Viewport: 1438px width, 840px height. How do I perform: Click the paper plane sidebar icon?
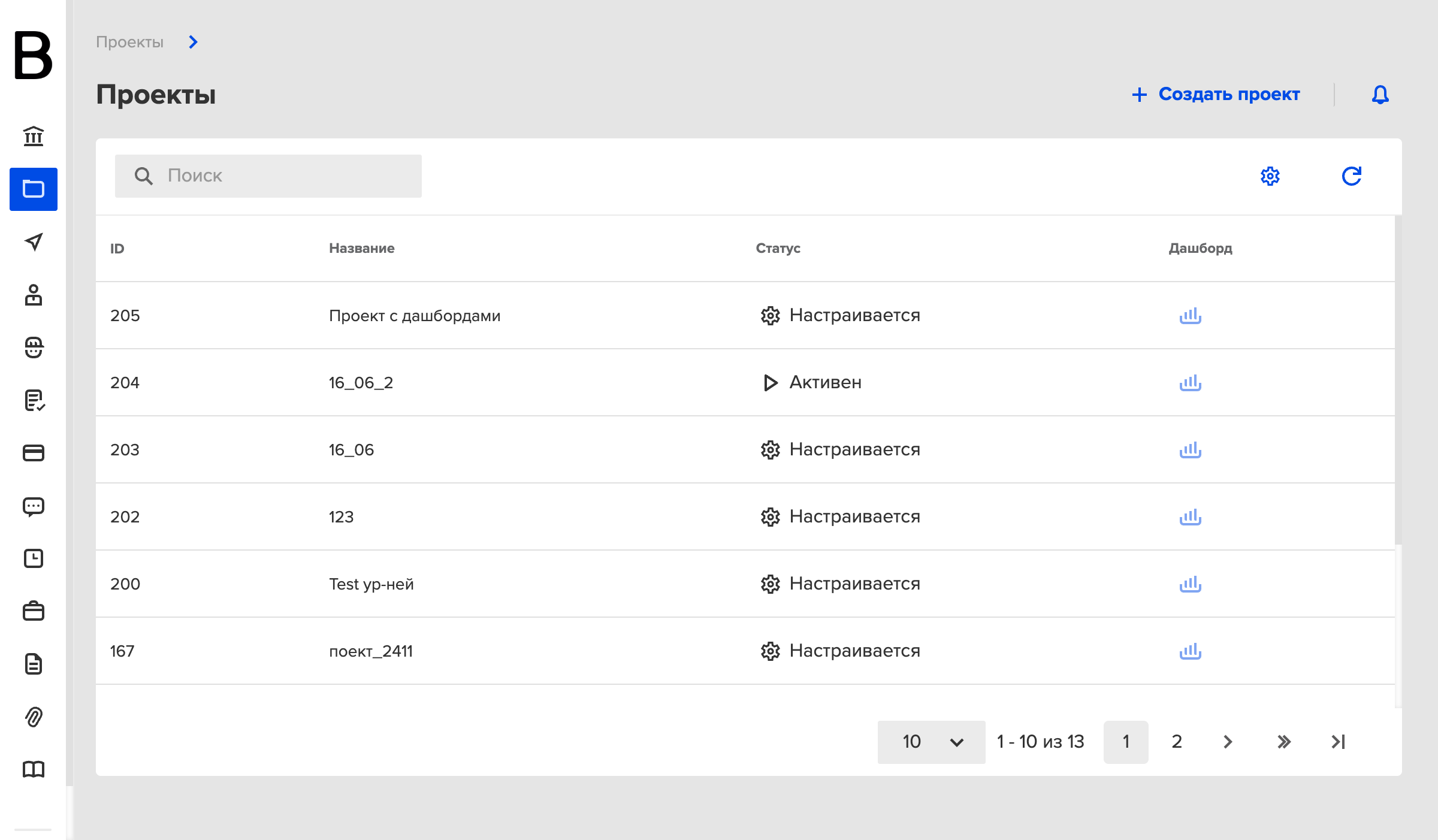[34, 241]
